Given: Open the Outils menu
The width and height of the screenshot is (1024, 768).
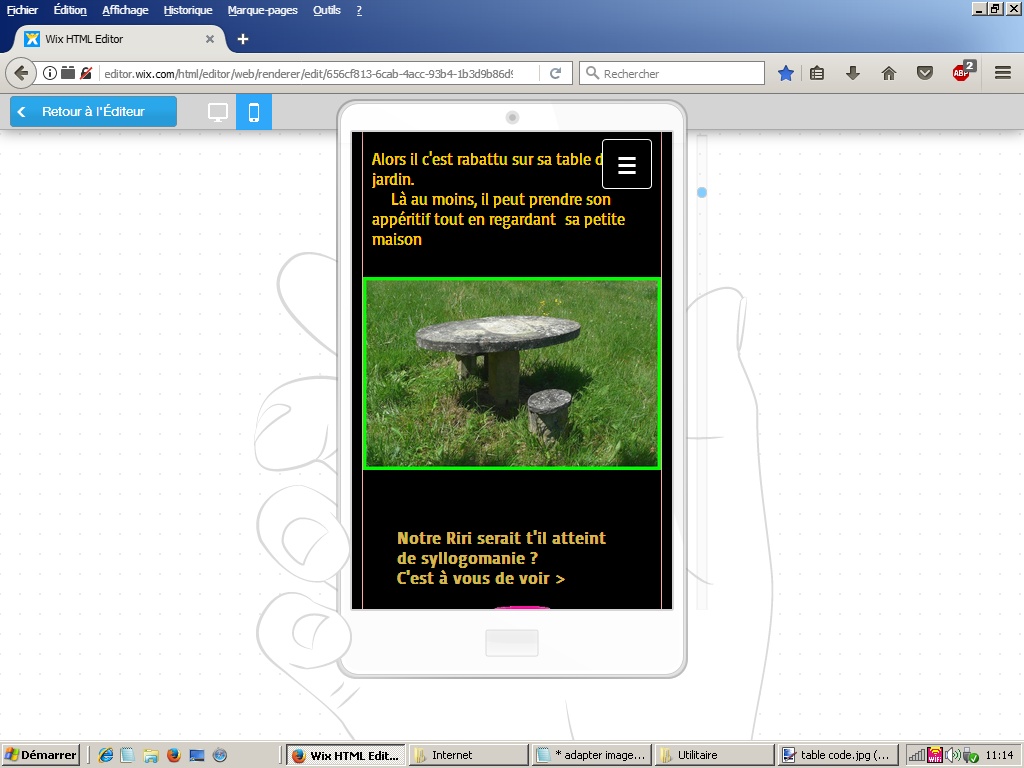Looking at the screenshot, I should coord(327,10).
